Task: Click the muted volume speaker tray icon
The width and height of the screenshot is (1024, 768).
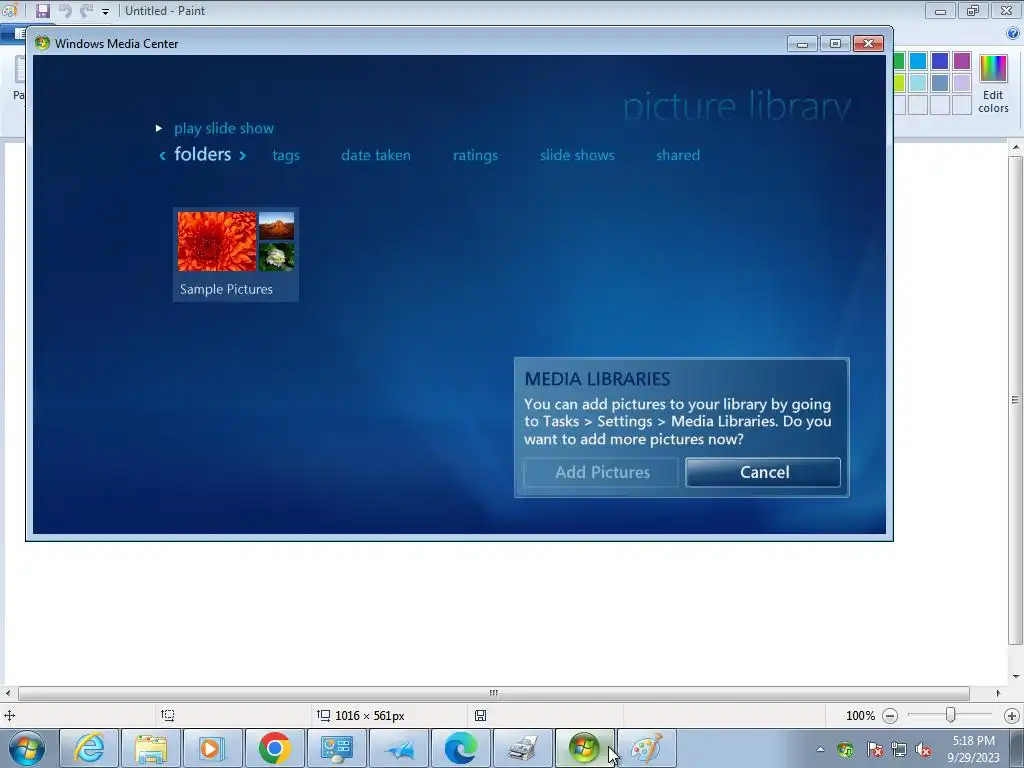Action: [x=923, y=749]
